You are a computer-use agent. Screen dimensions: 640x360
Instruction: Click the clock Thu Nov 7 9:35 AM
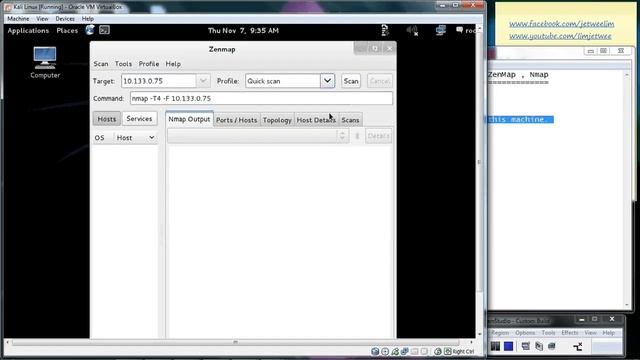(243, 31)
